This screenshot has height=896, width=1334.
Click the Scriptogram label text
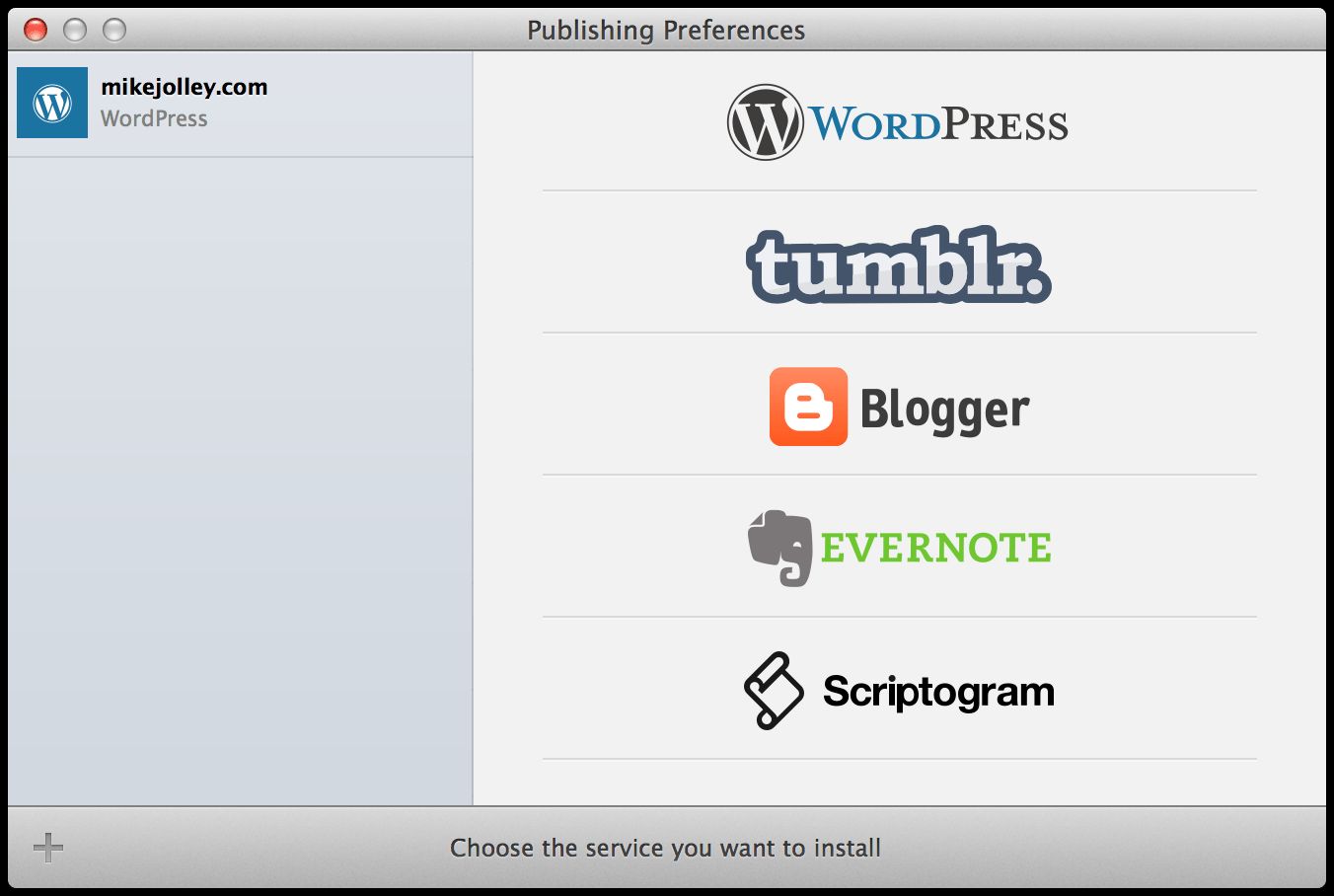coord(937,691)
